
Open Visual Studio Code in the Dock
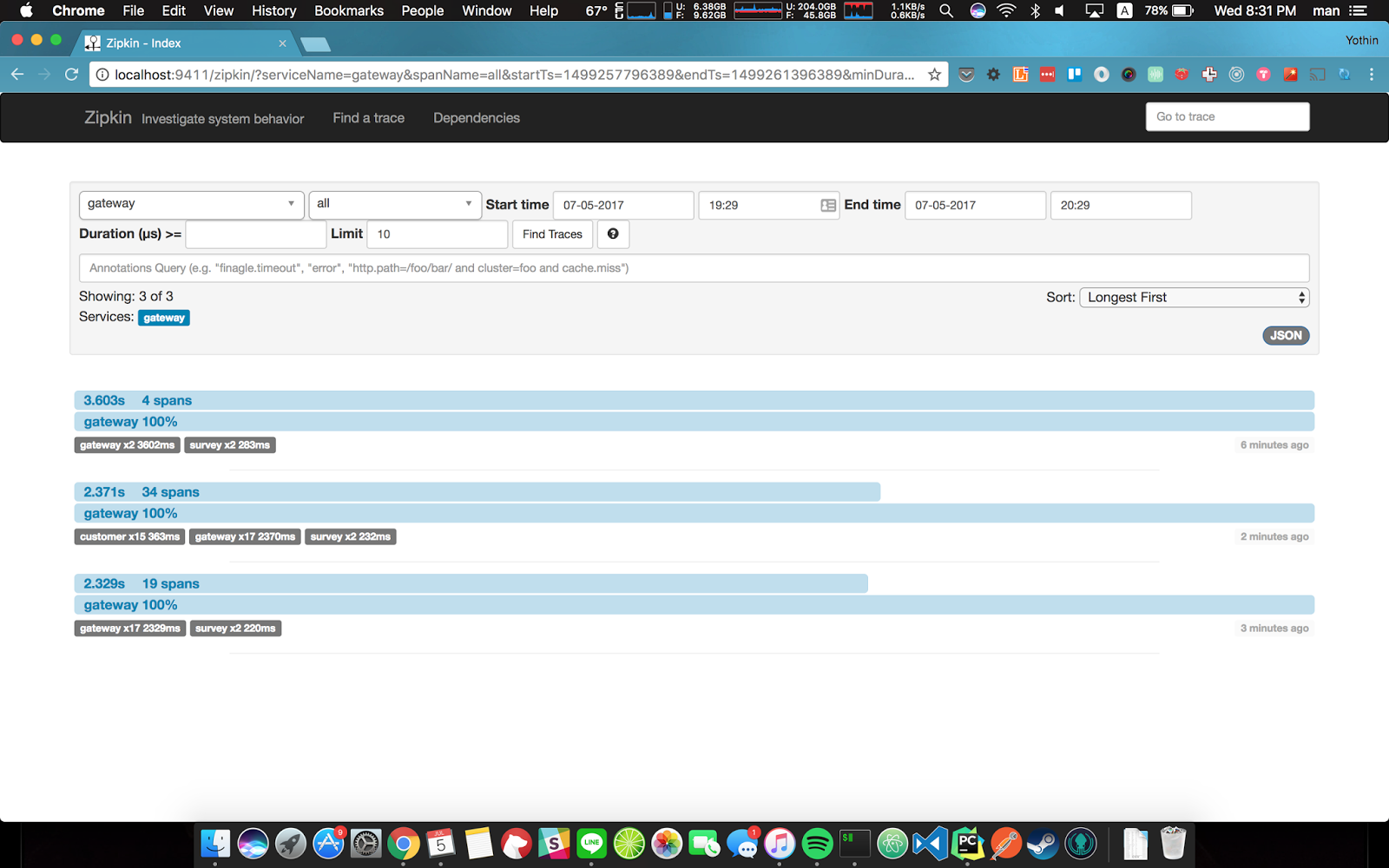point(930,843)
